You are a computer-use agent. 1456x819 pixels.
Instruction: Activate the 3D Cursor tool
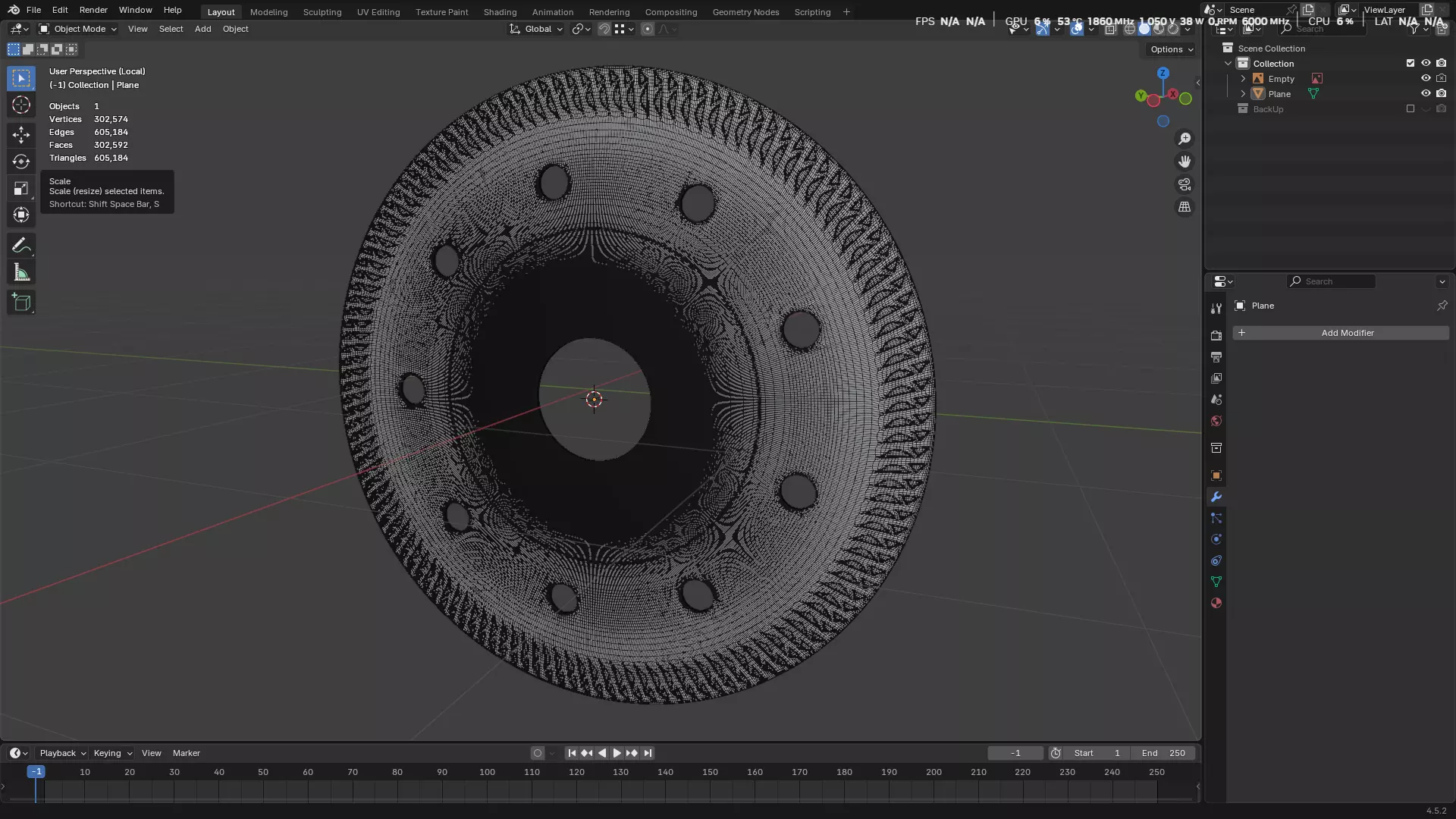click(x=21, y=105)
